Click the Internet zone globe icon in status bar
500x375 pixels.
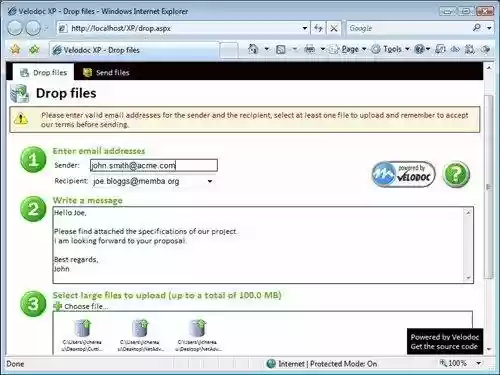tap(271, 364)
